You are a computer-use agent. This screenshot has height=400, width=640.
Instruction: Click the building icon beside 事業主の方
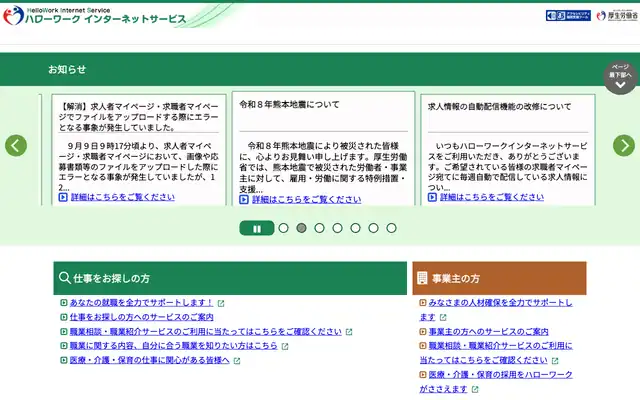[422, 278]
